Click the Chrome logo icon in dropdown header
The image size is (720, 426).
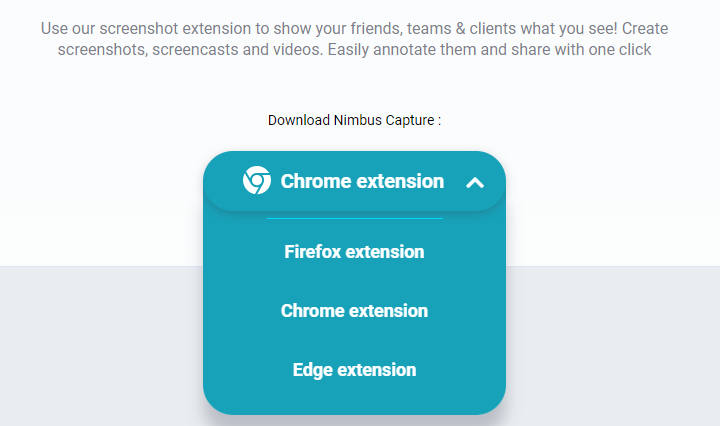[x=257, y=180]
